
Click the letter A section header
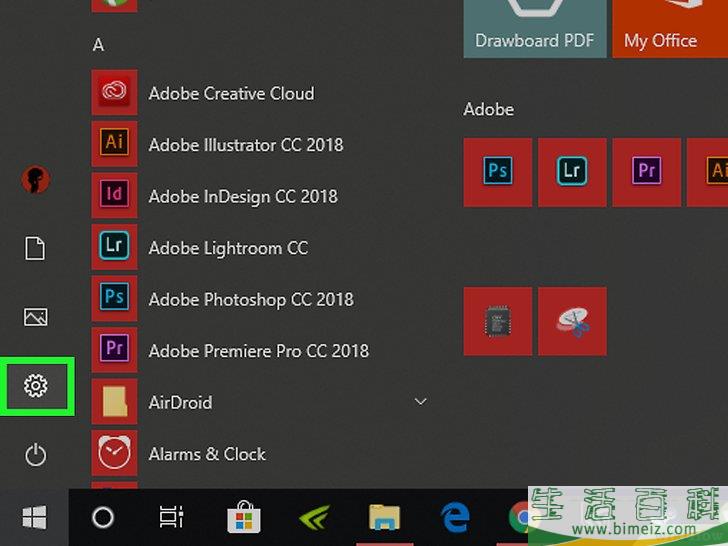[x=98, y=45]
